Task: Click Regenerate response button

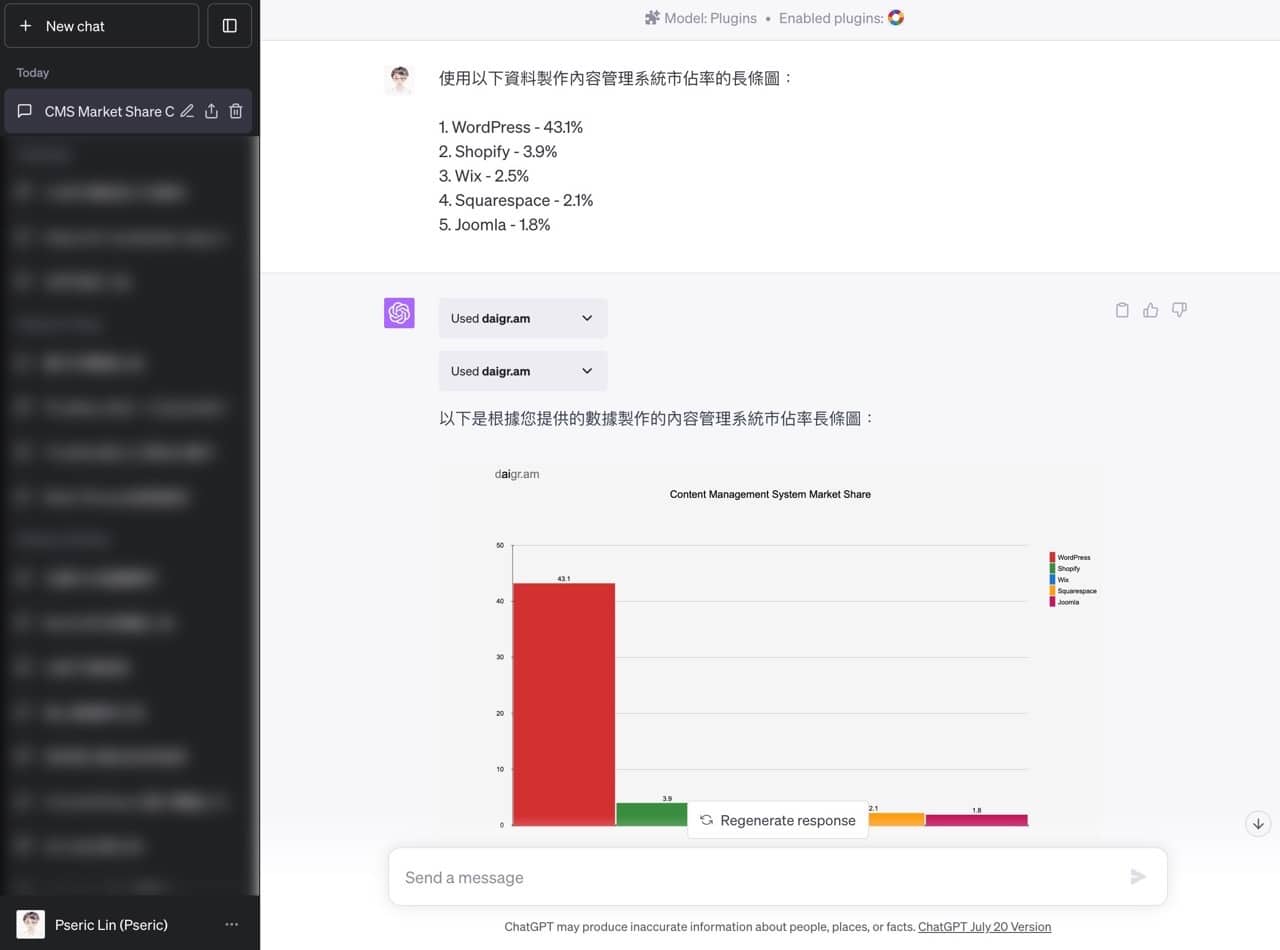Action: 778,820
